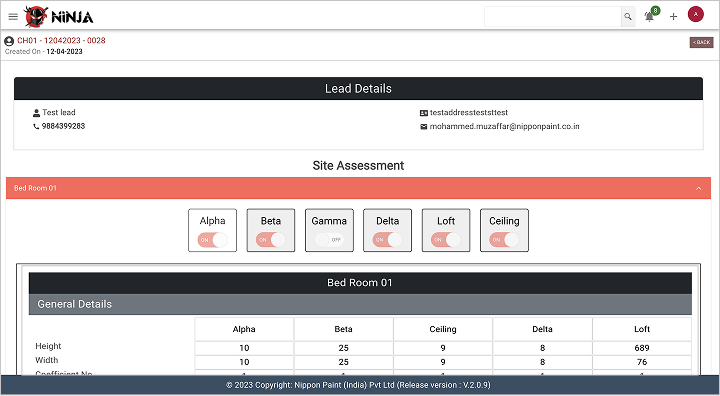The height and width of the screenshot is (396, 720).
Task: Collapse the Bed Room 01 section chevron
Action: 698,188
